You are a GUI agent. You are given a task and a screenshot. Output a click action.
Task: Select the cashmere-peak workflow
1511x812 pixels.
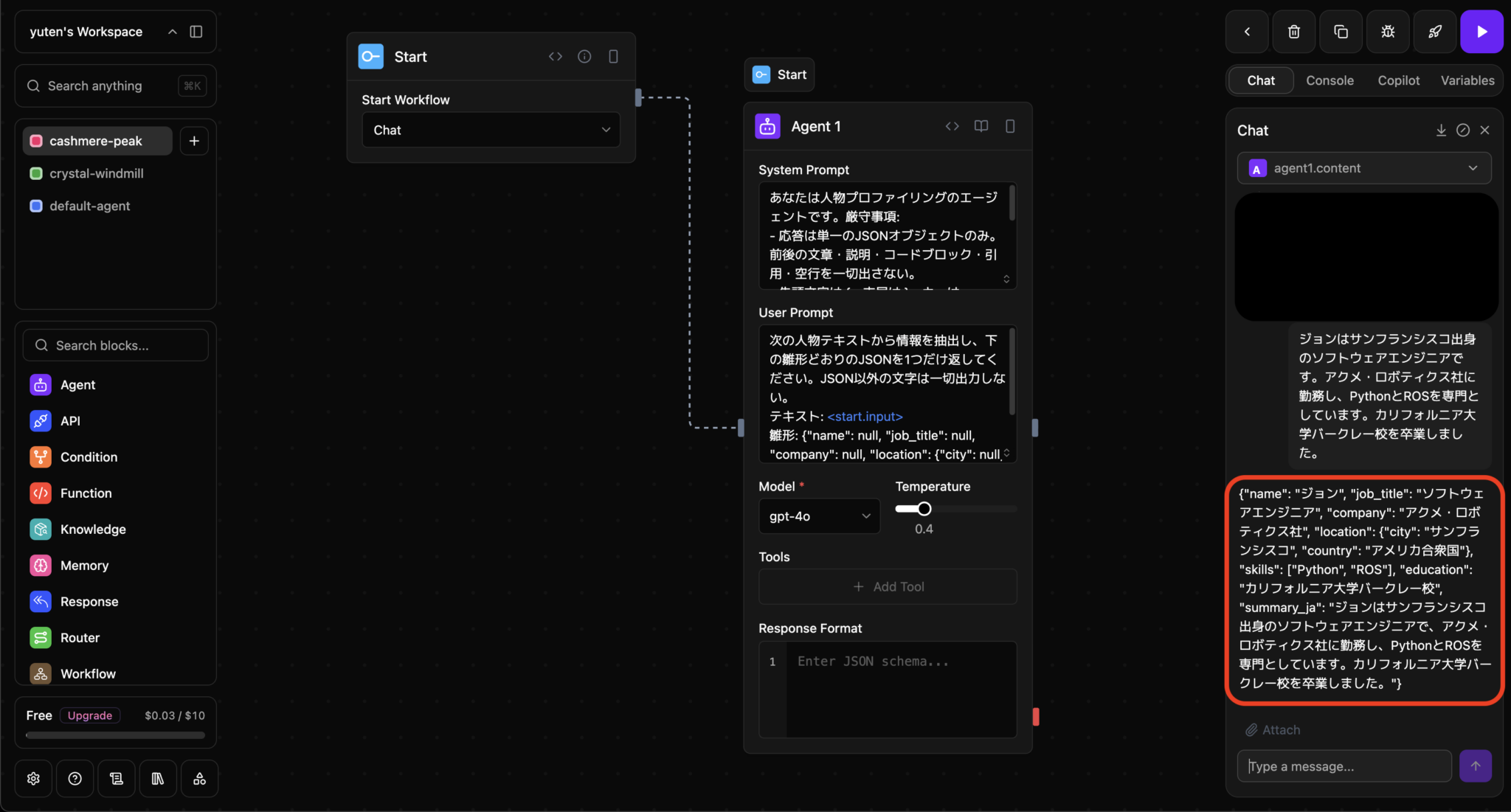coord(96,140)
